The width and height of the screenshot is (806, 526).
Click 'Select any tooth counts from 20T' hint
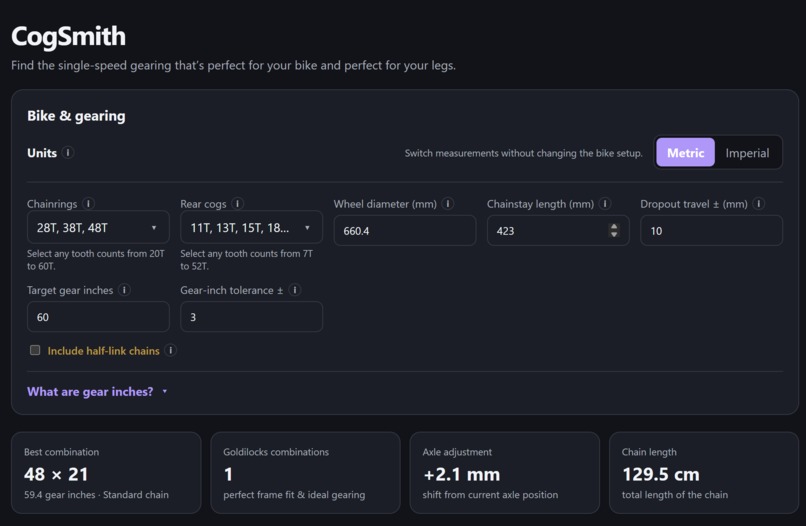click(x=96, y=260)
